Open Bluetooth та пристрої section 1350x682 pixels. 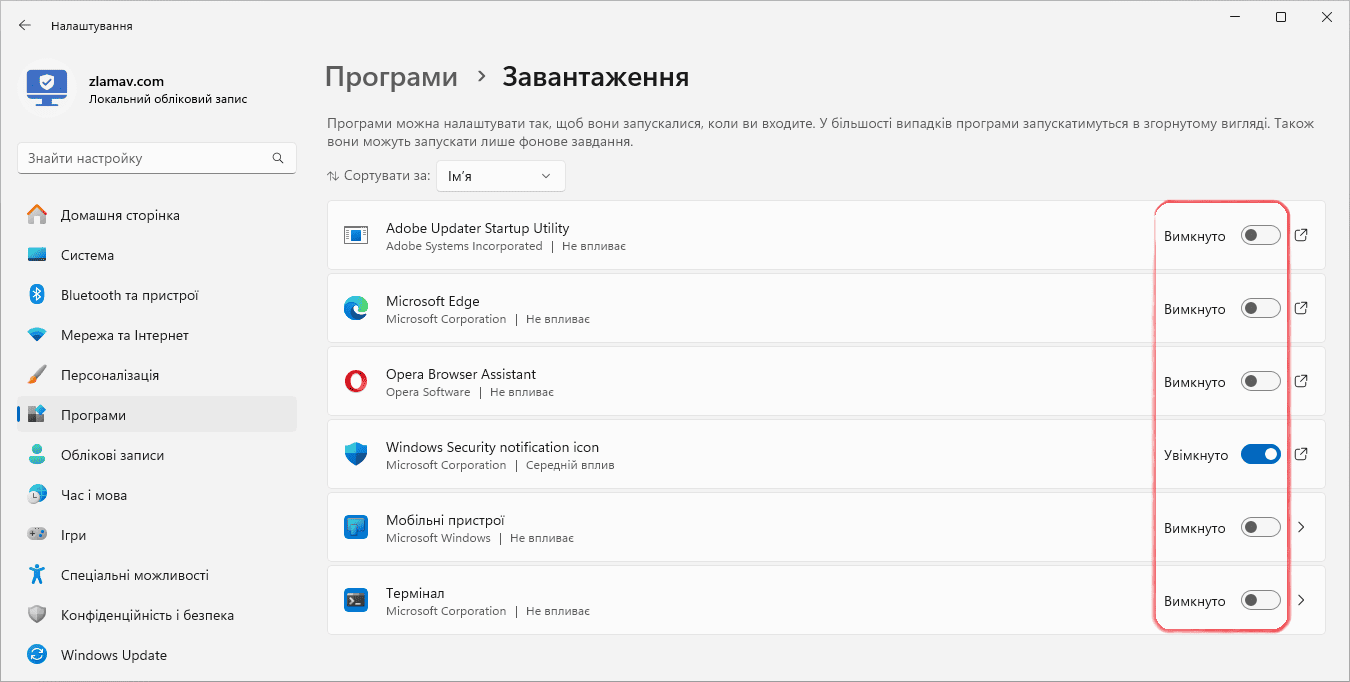click(x=157, y=295)
